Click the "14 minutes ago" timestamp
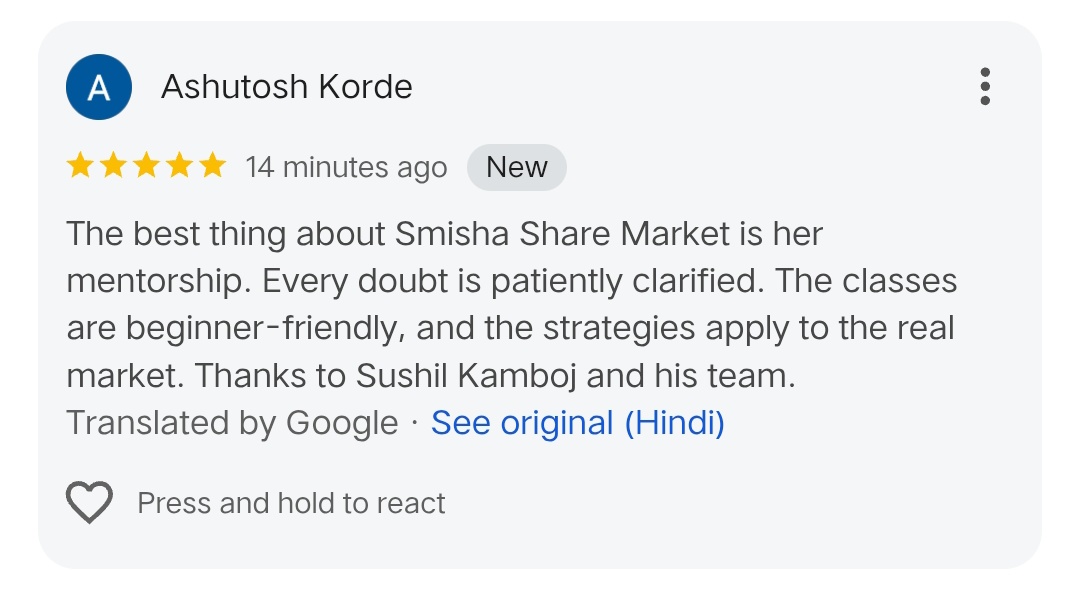Image resolution: width=1080 pixels, height=594 pixels. [346, 167]
